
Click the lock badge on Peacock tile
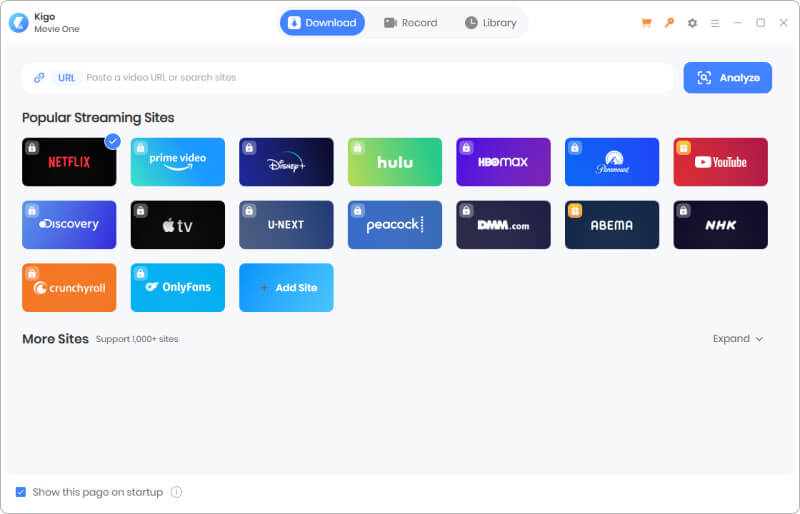[358, 211]
